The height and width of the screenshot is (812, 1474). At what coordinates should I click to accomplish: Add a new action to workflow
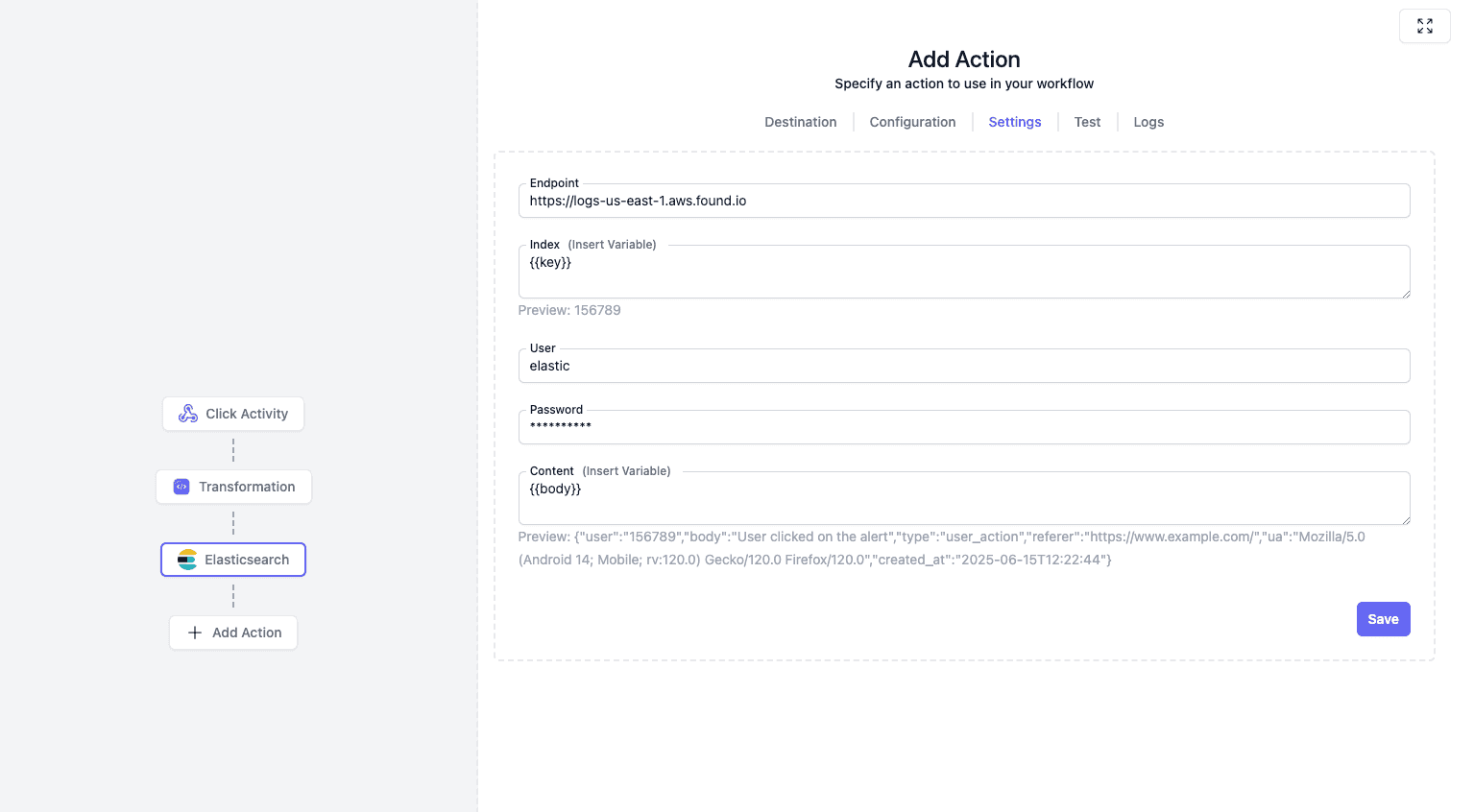(x=233, y=633)
